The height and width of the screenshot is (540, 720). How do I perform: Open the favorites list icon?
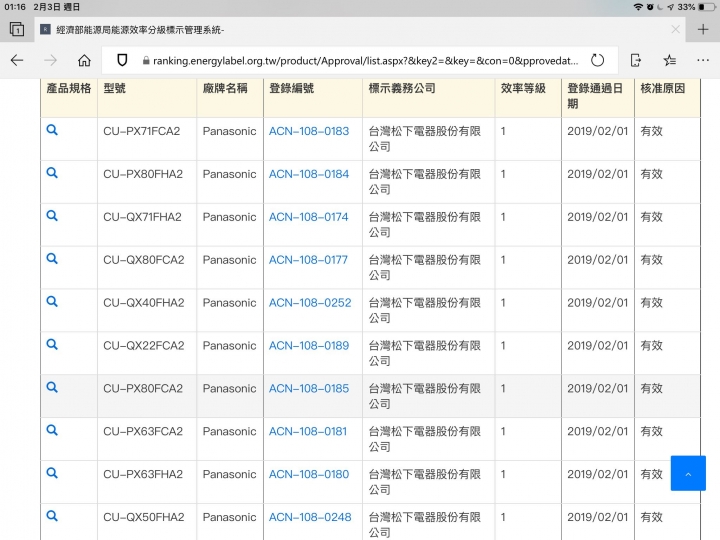pos(669,60)
